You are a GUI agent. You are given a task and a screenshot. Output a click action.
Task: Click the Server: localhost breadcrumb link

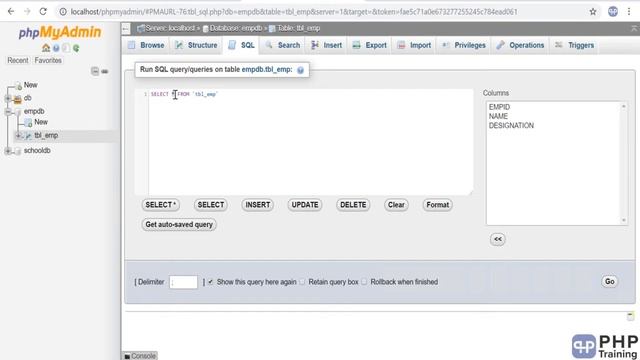point(169,28)
